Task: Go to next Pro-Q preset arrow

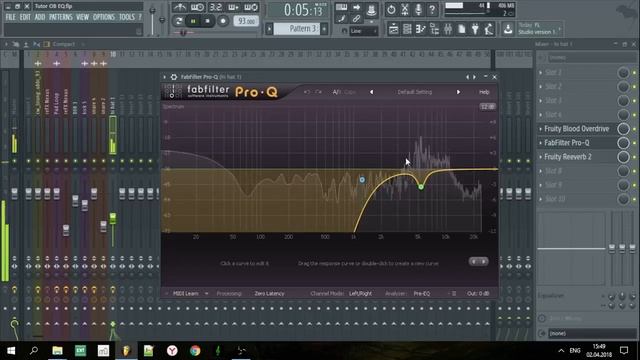Action: [458, 92]
